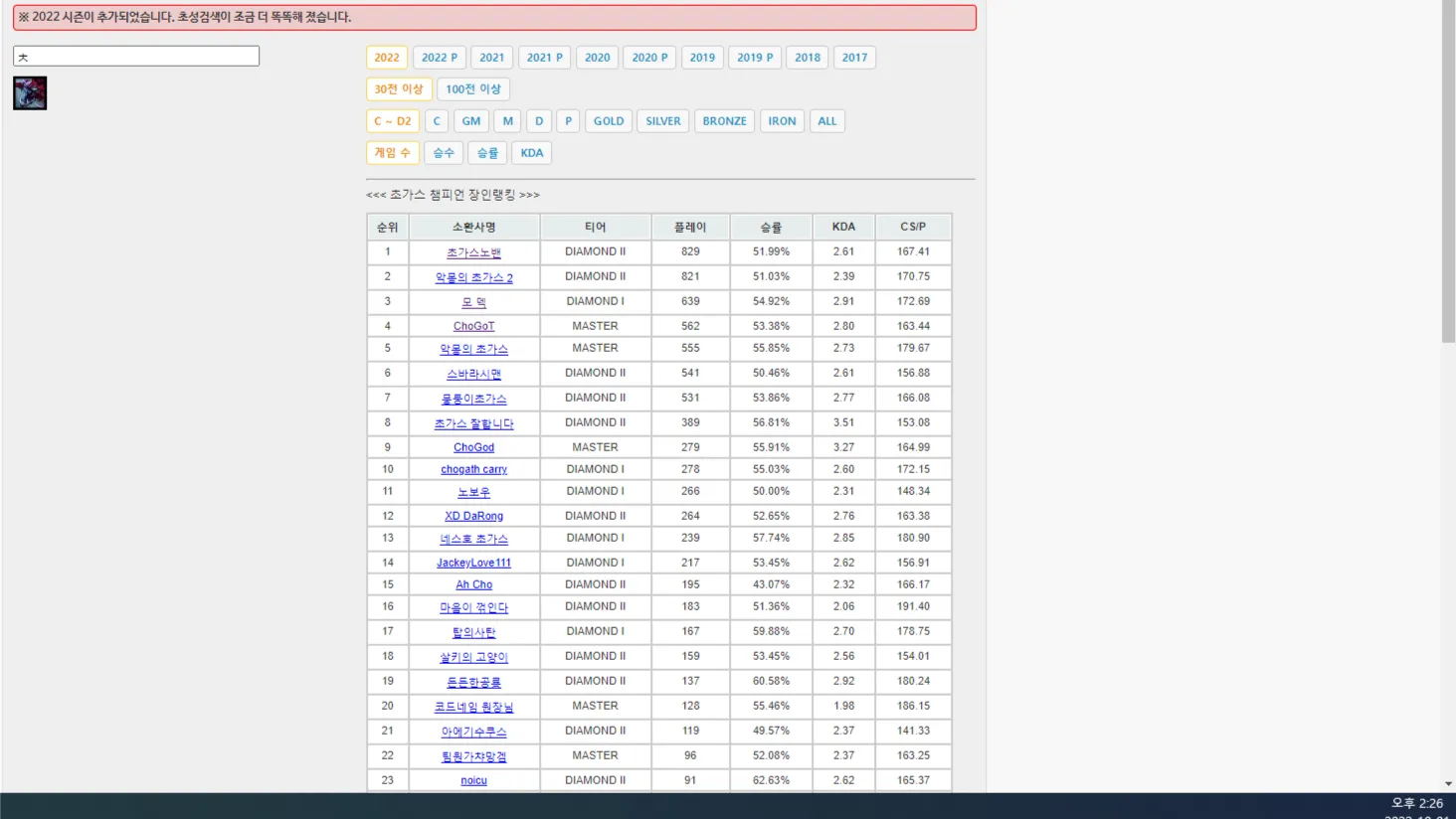This screenshot has height=819, width=1456.
Task: Sort rankings by 게임 수 button
Action: 393,153
